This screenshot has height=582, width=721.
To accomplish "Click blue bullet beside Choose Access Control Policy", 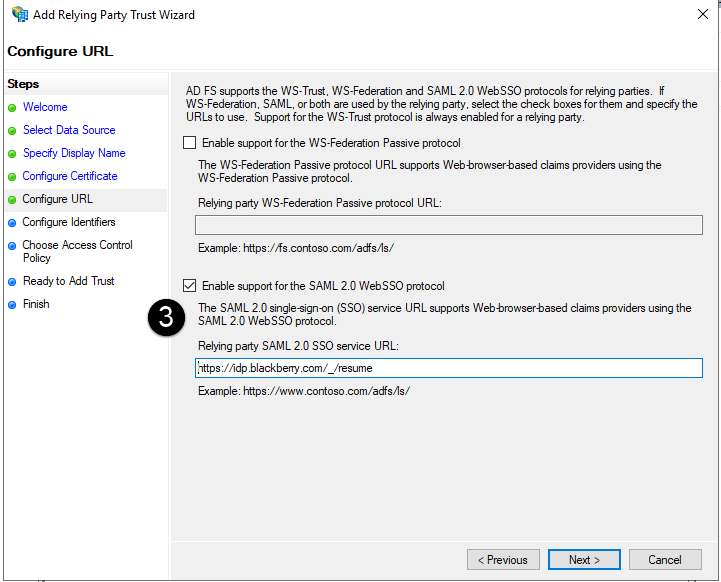I will click(12, 246).
